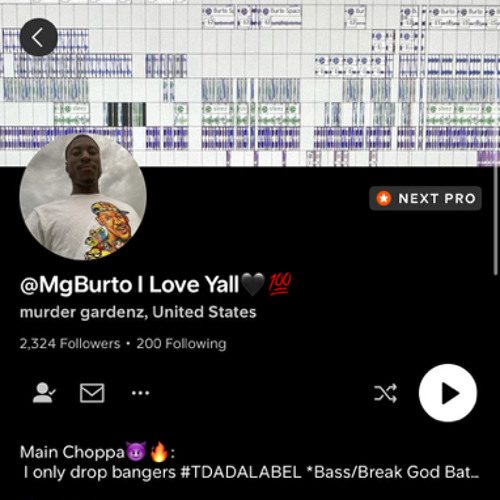View the 200 Following list
The image size is (500, 500).
(x=181, y=344)
